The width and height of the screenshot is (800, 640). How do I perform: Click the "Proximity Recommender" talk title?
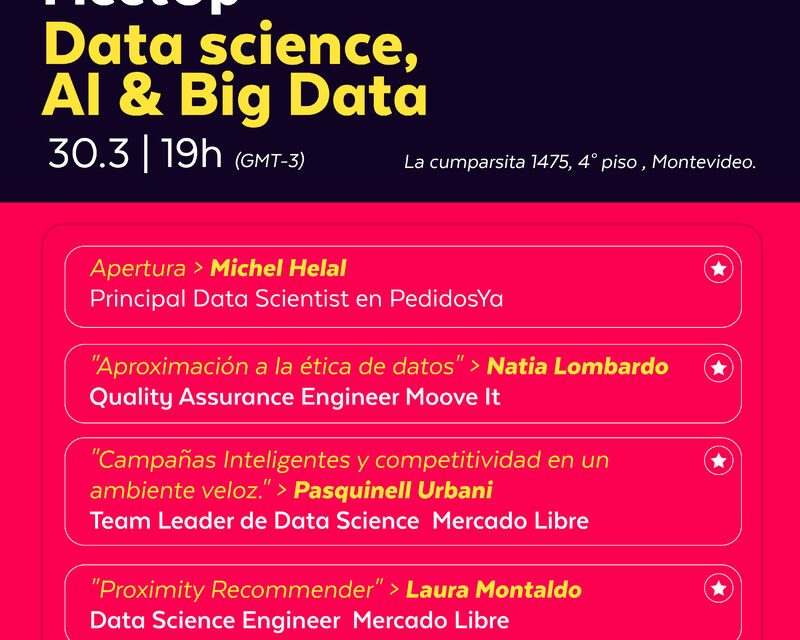(x=237, y=589)
